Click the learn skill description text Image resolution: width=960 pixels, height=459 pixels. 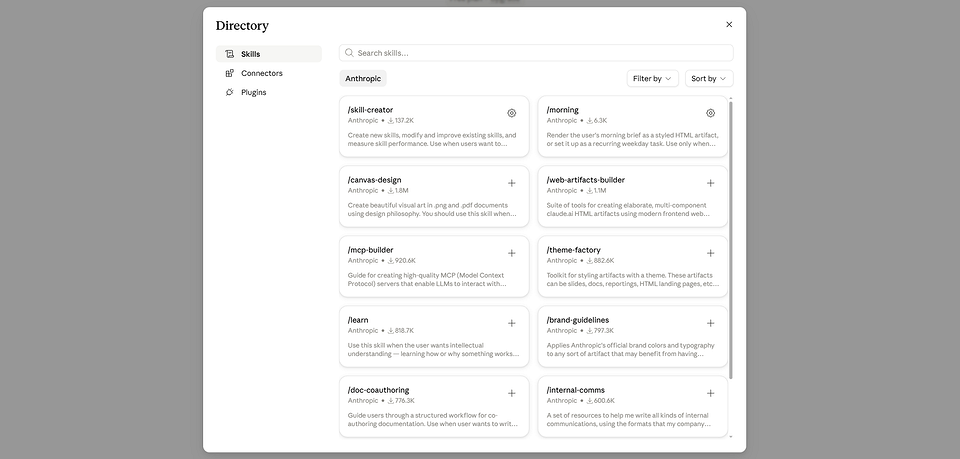pos(433,349)
